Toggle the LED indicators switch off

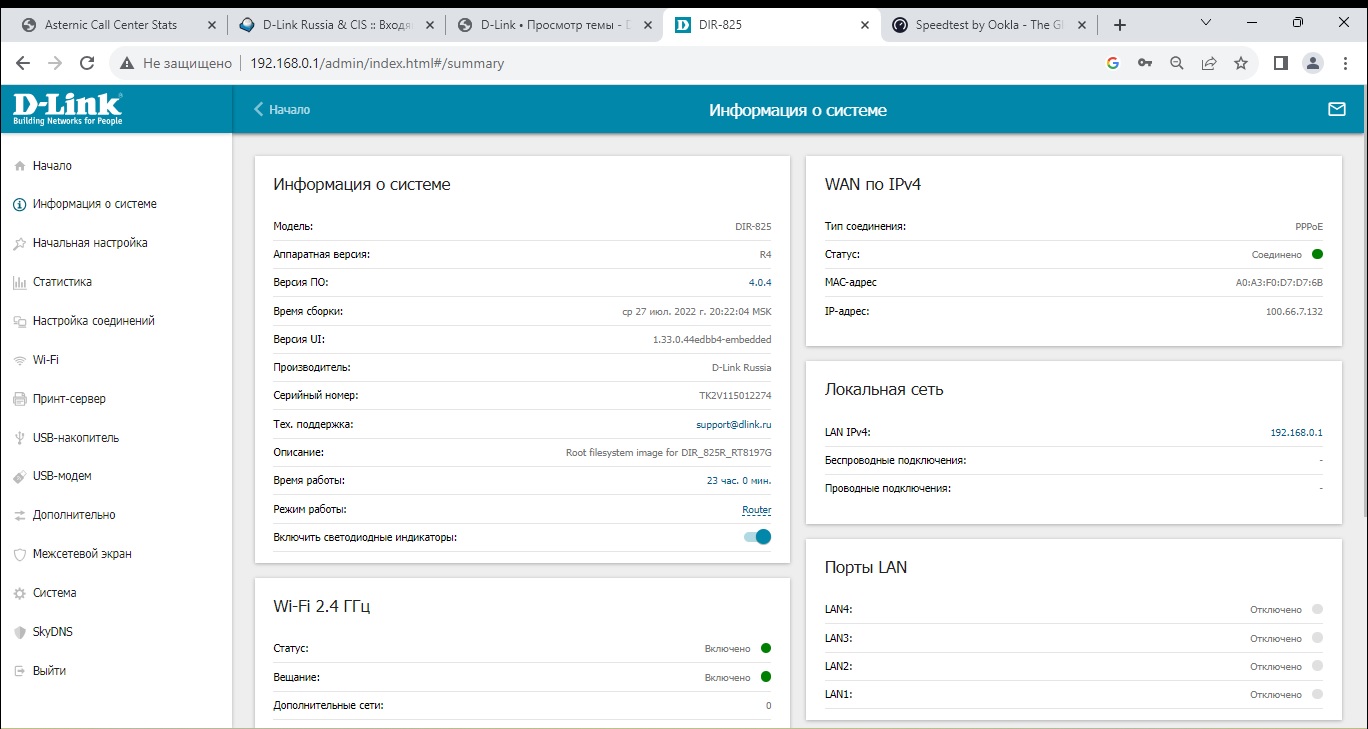pos(757,537)
